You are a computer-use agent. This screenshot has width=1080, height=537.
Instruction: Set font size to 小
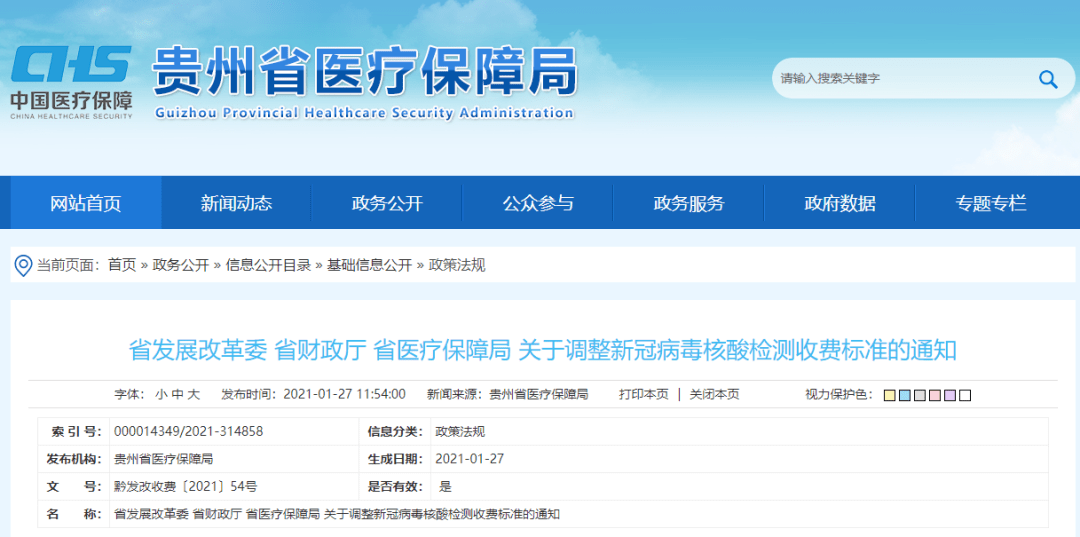click(x=160, y=394)
